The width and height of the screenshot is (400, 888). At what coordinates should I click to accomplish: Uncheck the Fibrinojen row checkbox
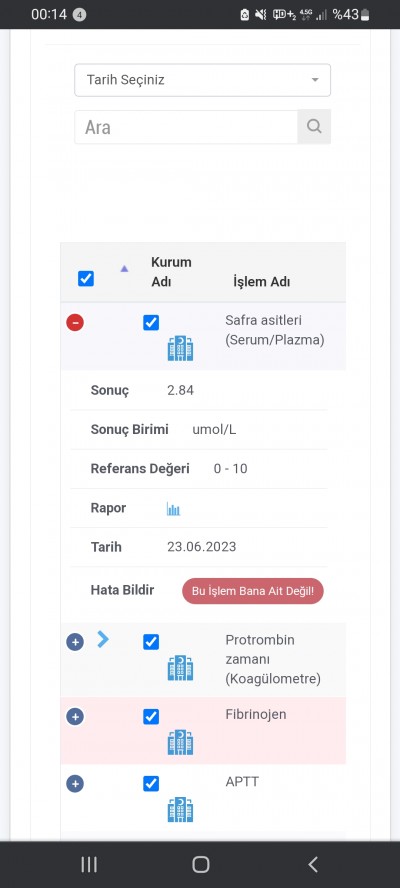pyautogui.click(x=151, y=716)
